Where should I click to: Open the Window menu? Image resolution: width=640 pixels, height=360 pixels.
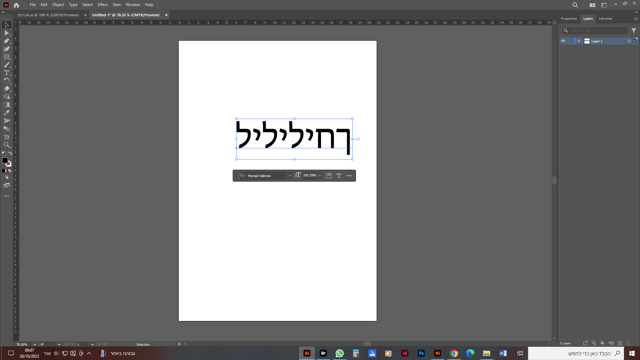[x=133, y=5]
